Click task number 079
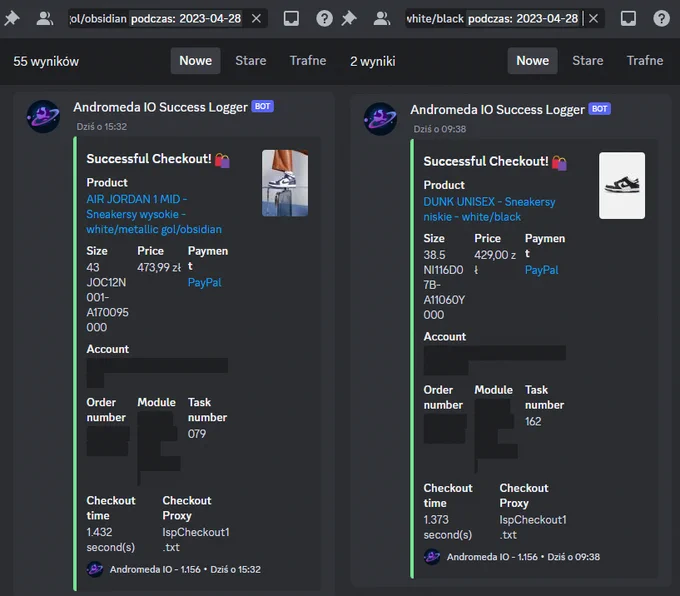The height and width of the screenshot is (596, 680). 197,434
